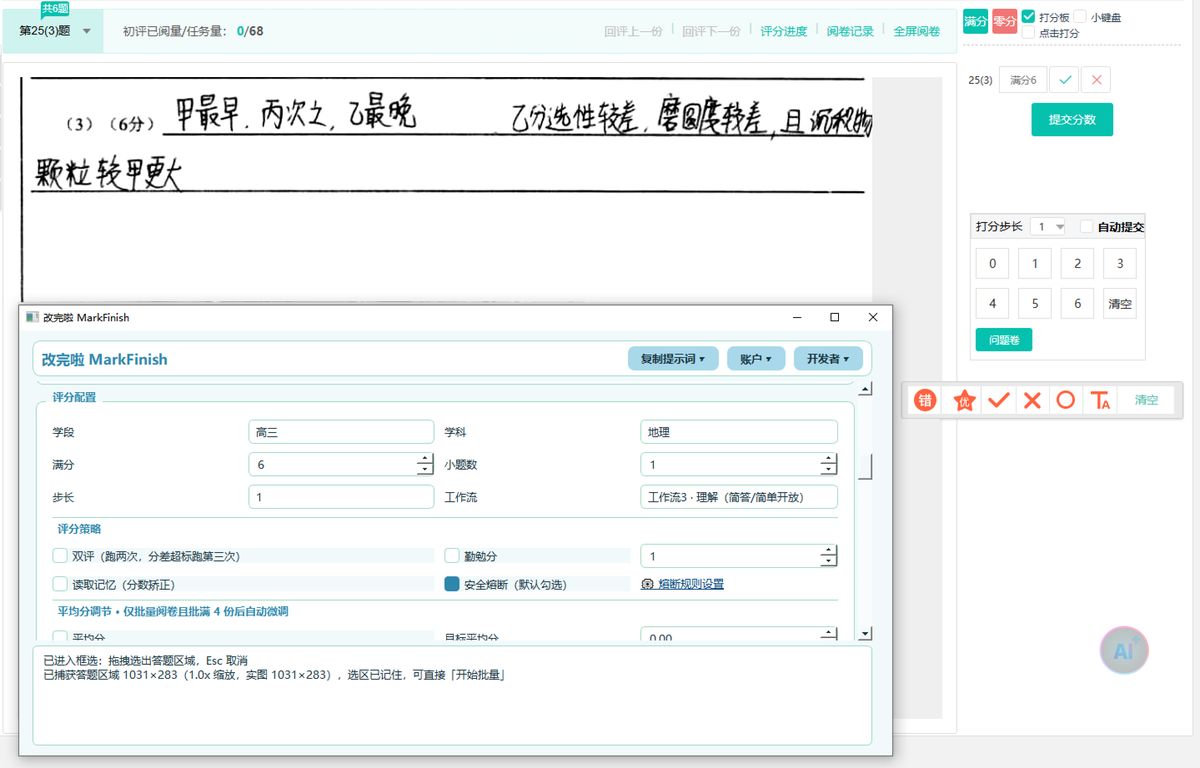
Task: Maximize the MarkFinish window
Action: (x=835, y=317)
